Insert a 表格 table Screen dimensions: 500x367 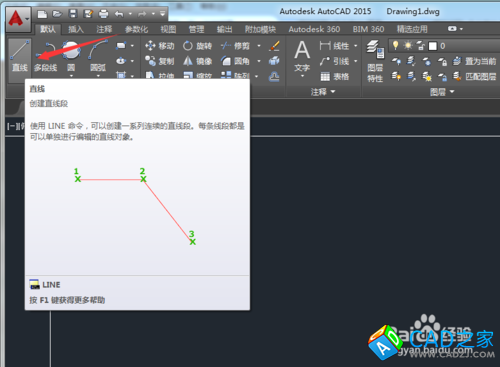tap(334, 77)
